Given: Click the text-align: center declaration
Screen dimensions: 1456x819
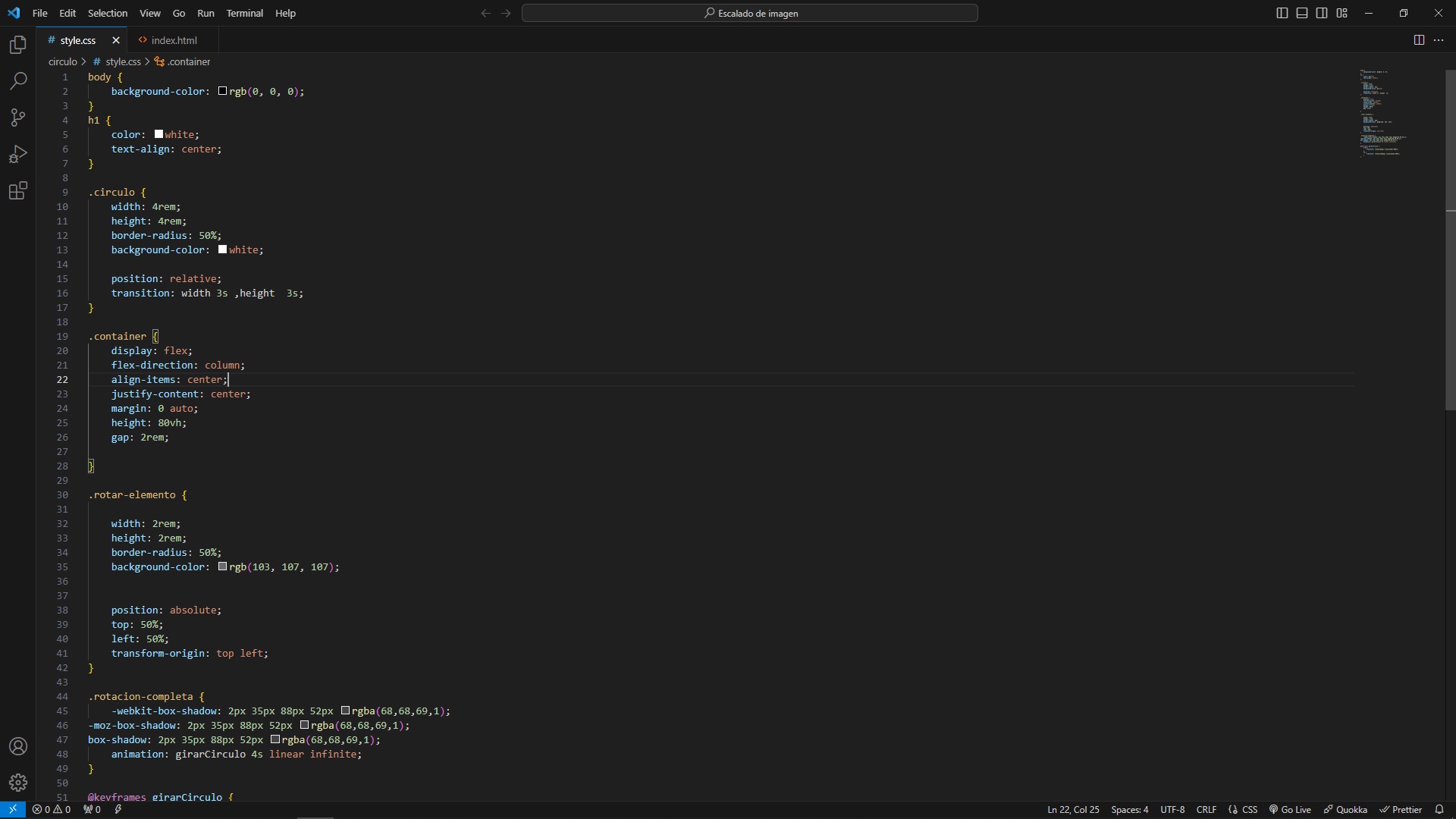Looking at the screenshot, I should pyautogui.click(x=167, y=149).
